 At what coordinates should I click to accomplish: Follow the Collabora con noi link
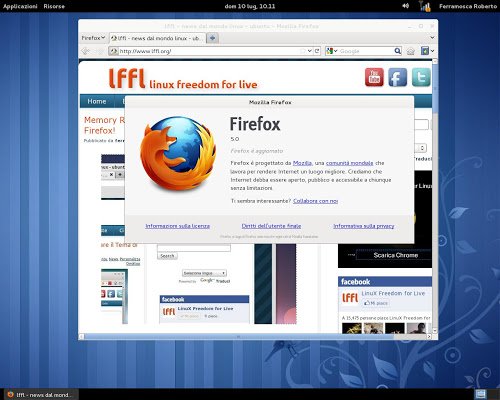[x=315, y=201]
